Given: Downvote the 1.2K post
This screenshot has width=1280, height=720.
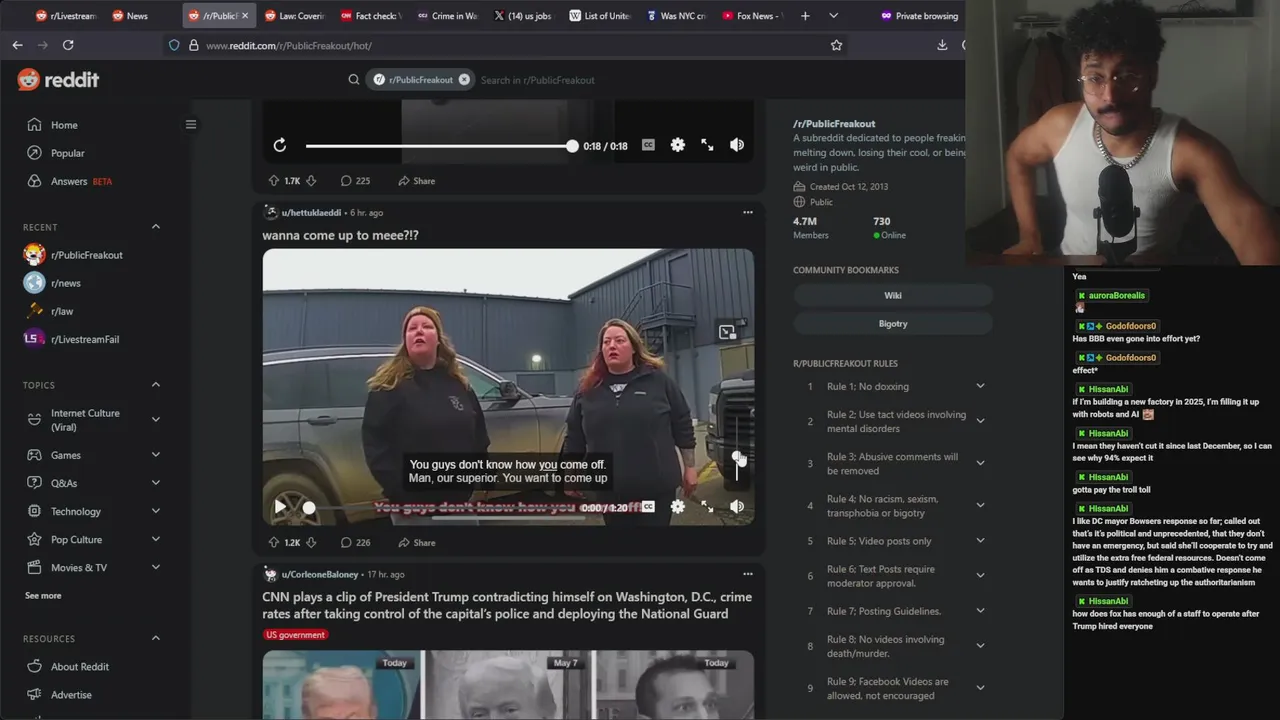Looking at the screenshot, I should click(311, 543).
